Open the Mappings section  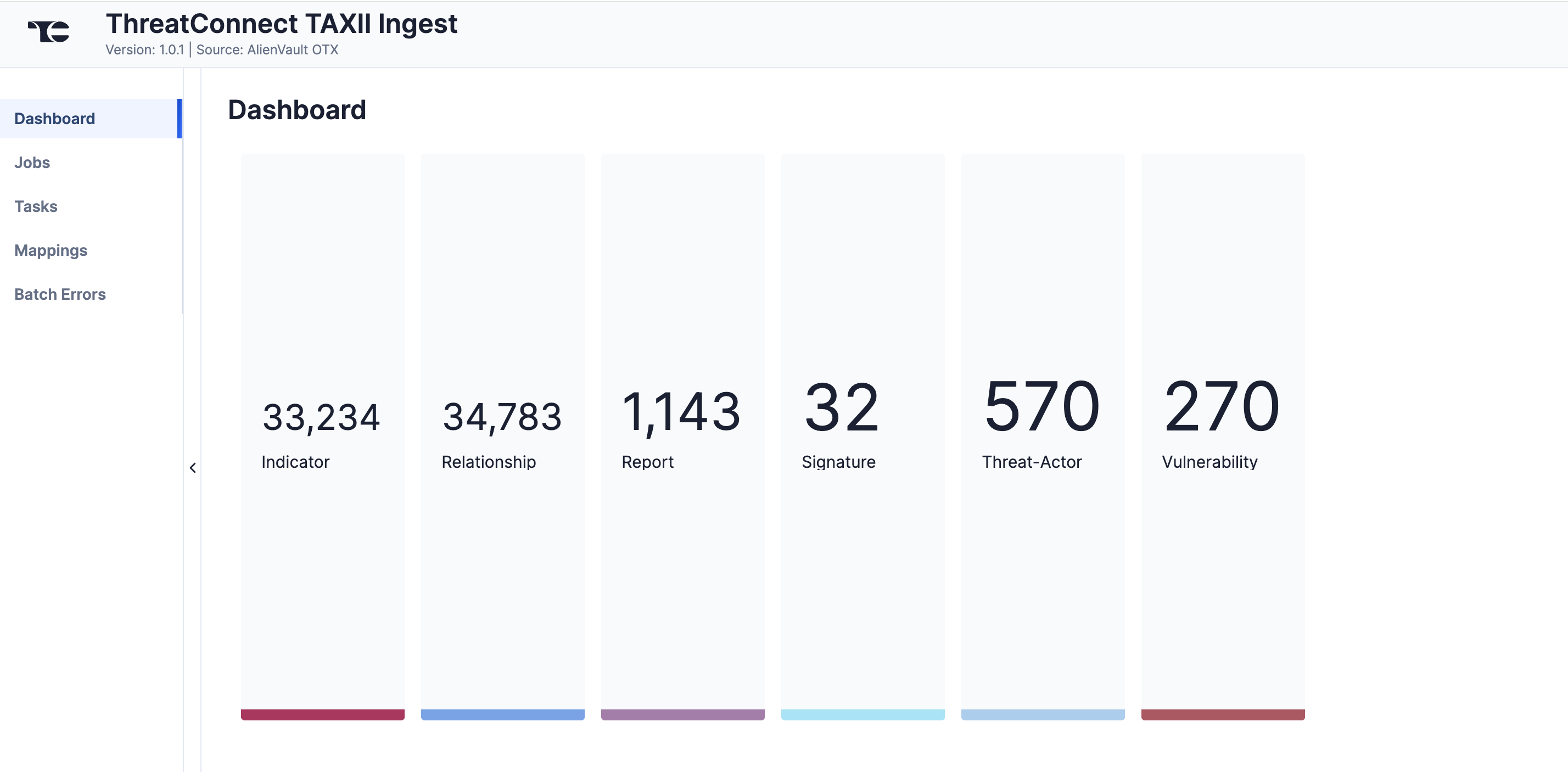(51, 250)
